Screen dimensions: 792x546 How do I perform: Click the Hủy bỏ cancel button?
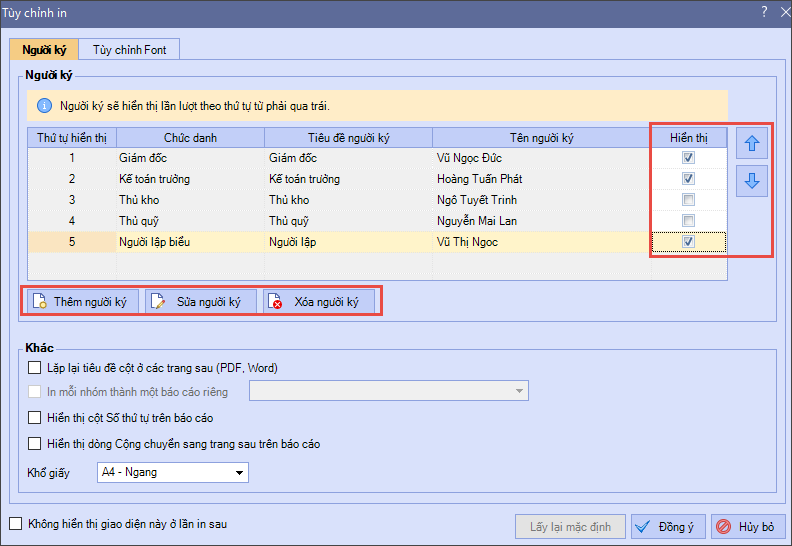click(x=748, y=527)
